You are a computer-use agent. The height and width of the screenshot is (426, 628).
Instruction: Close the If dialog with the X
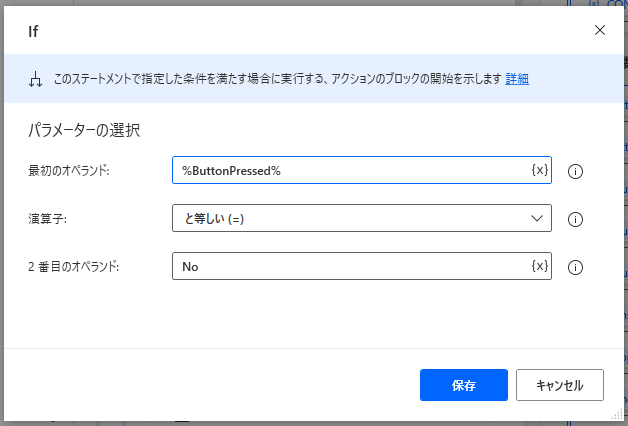coord(600,30)
